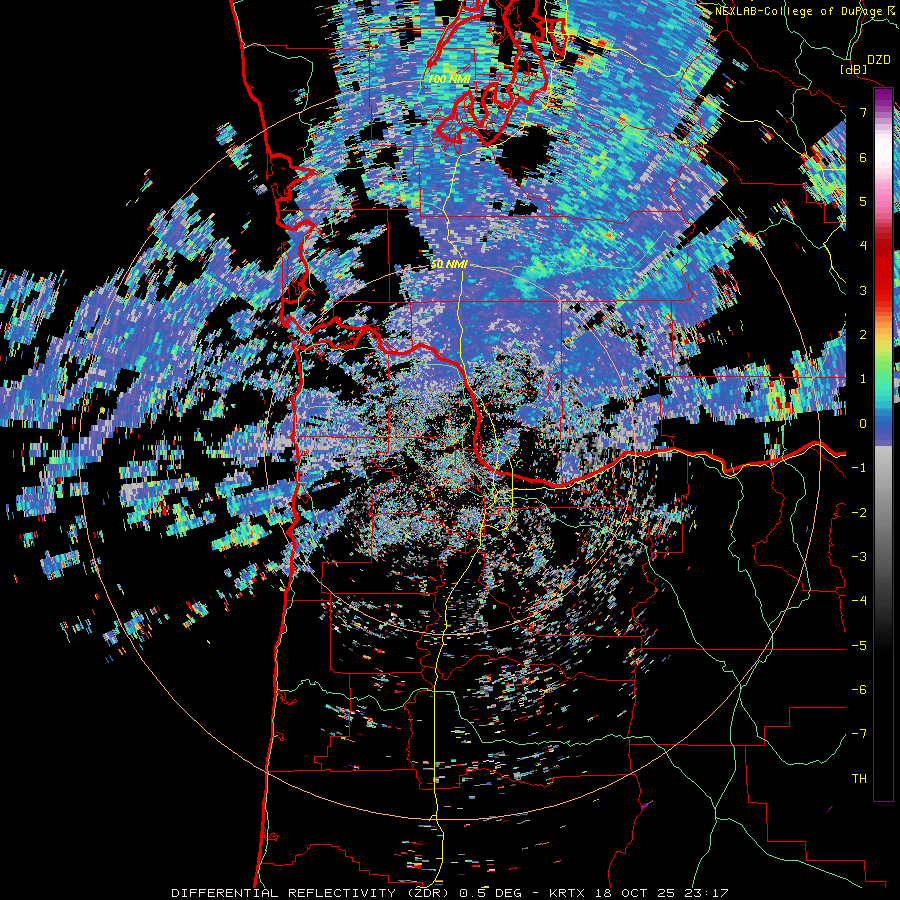Viewport: 900px width, 900px height.
Task: Click the 50 NMI range ring label
Action: [449, 265]
